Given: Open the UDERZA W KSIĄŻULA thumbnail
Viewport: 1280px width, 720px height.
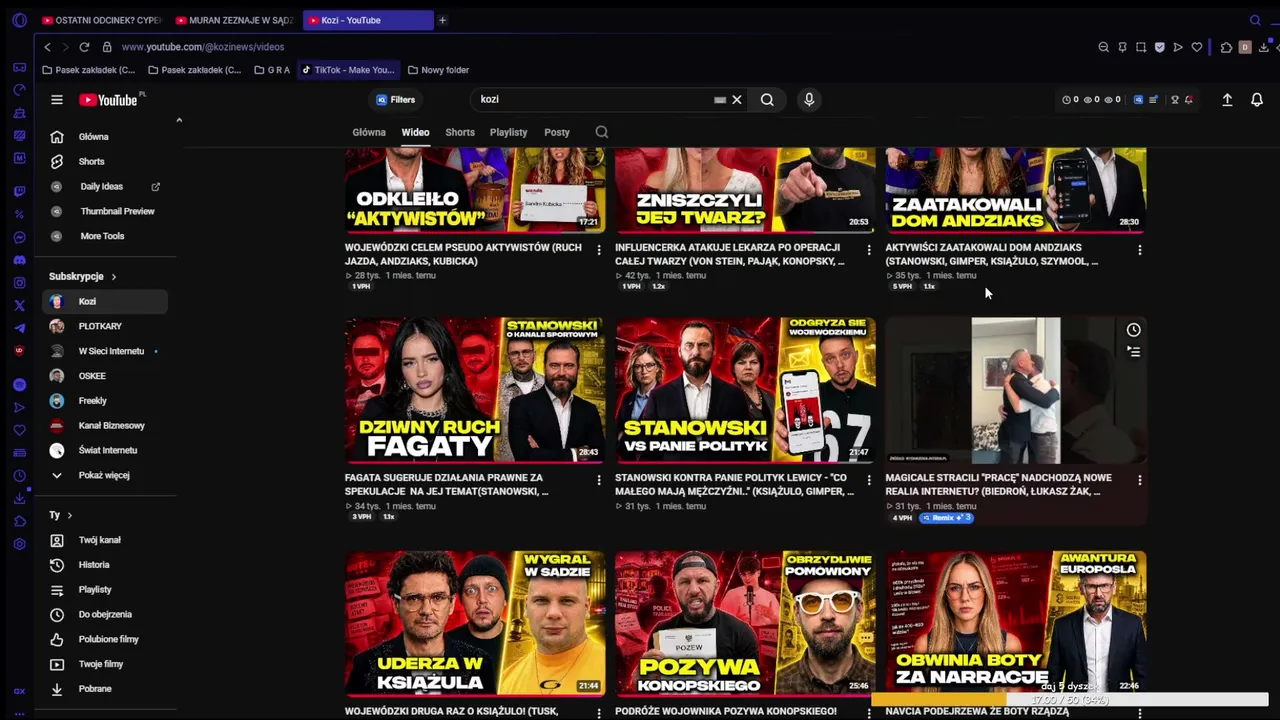Looking at the screenshot, I should pos(475,623).
